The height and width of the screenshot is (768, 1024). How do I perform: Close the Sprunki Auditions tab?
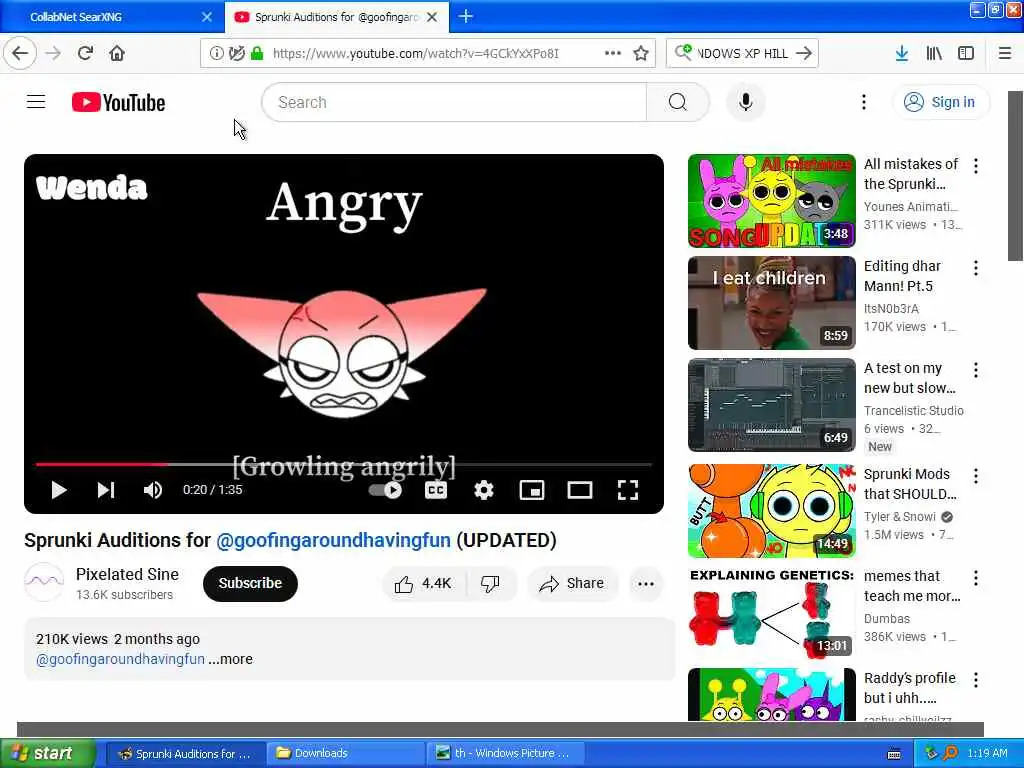coord(432,17)
